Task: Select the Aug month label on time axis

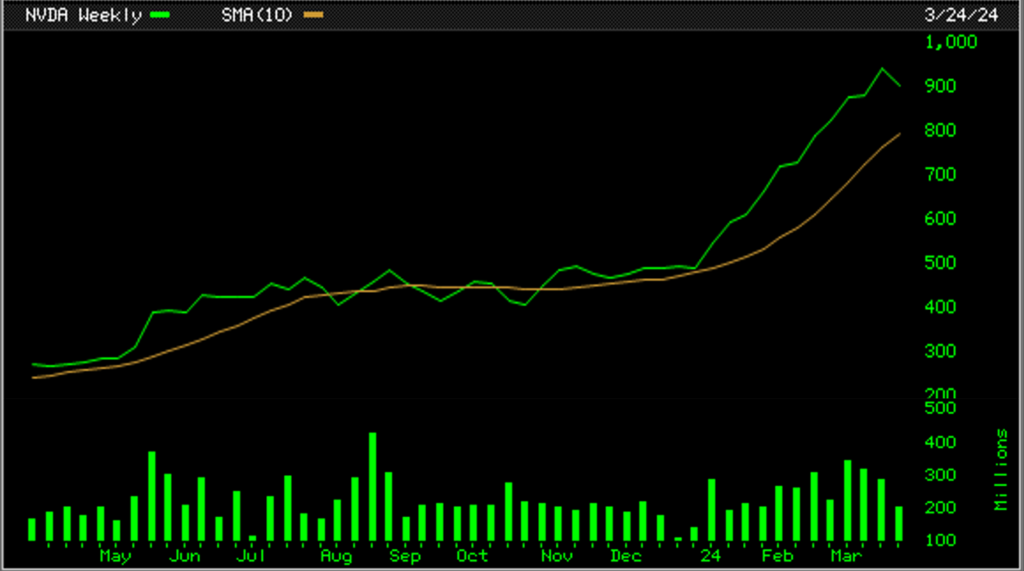Action: [337, 555]
